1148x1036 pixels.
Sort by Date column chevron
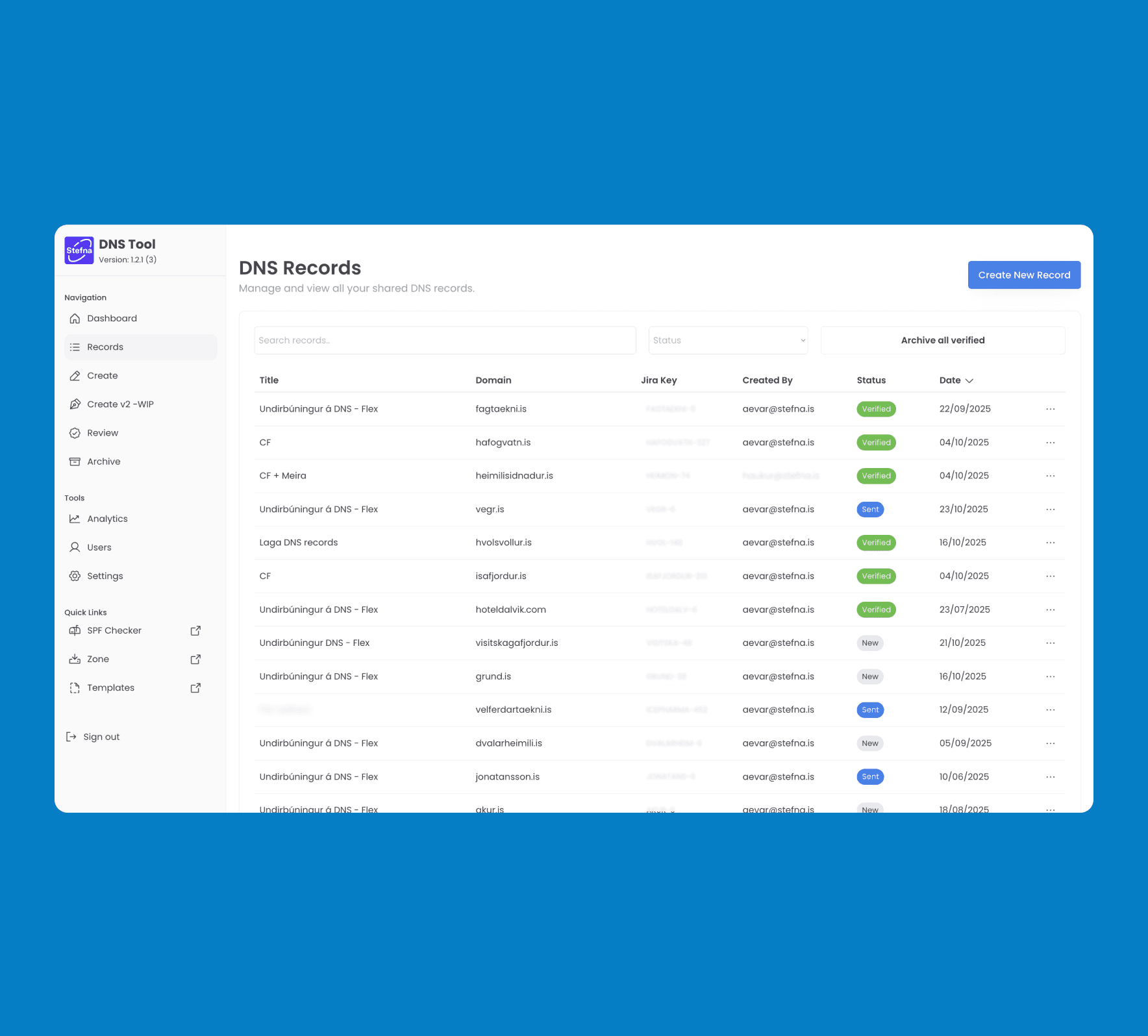969,380
